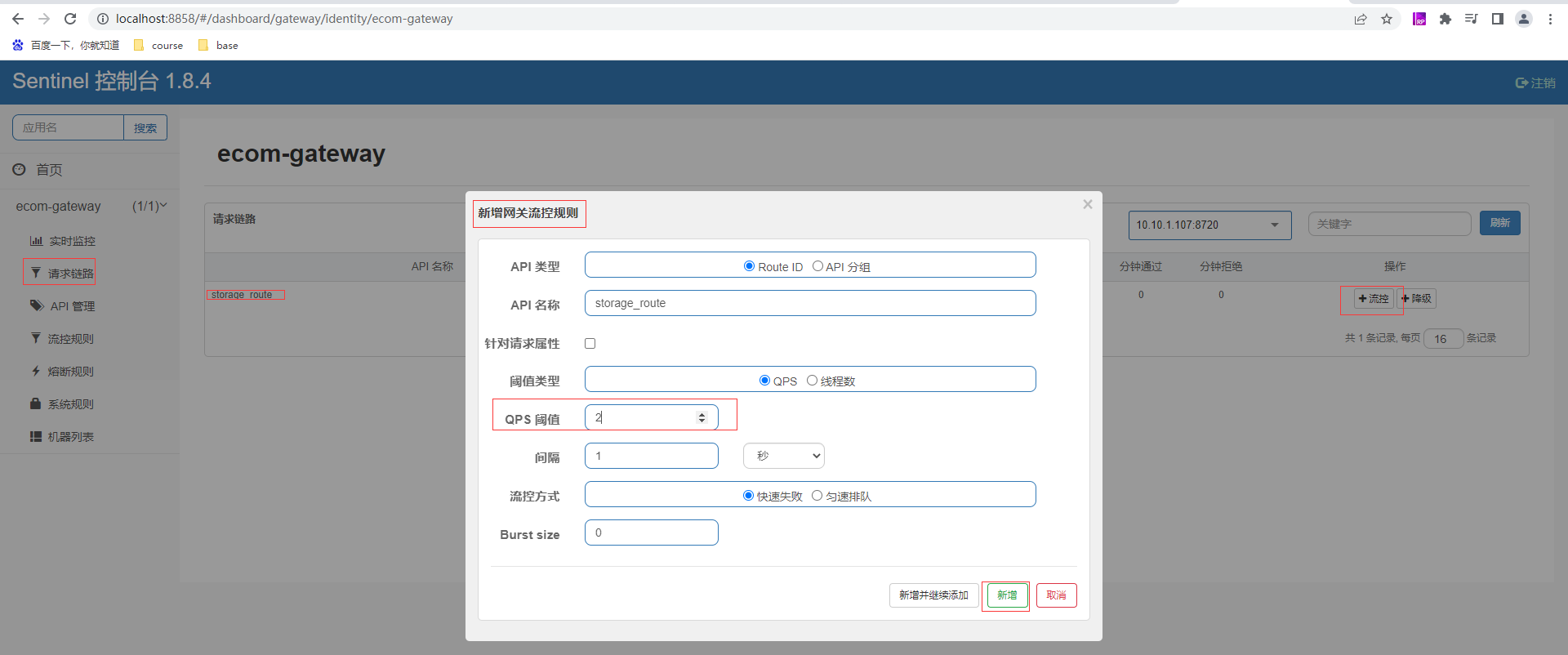Open the 秒 interval unit dropdown
Viewport: 1568px width, 655px height.
[784, 456]
